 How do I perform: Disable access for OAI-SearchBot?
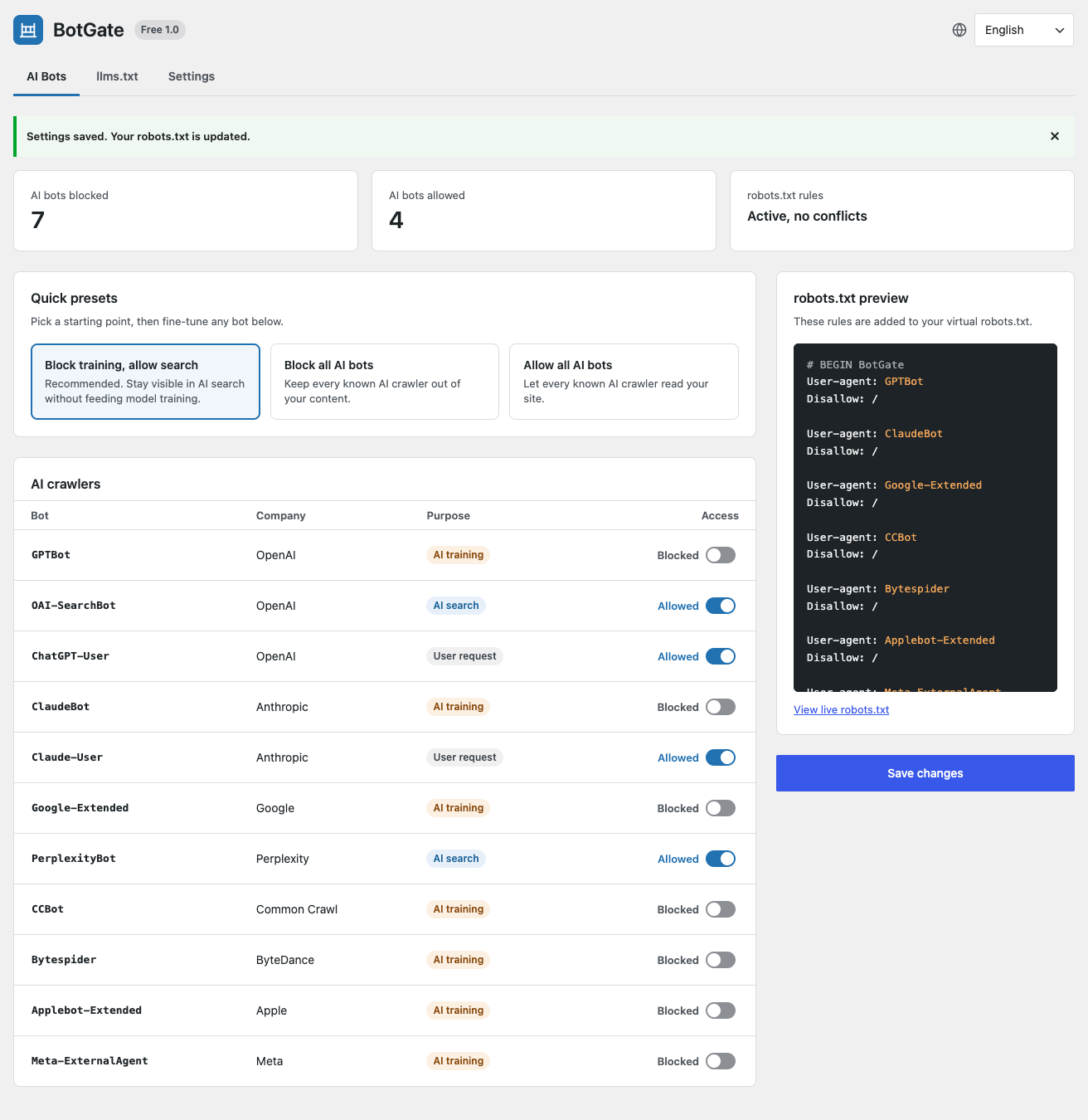(721, 606)
